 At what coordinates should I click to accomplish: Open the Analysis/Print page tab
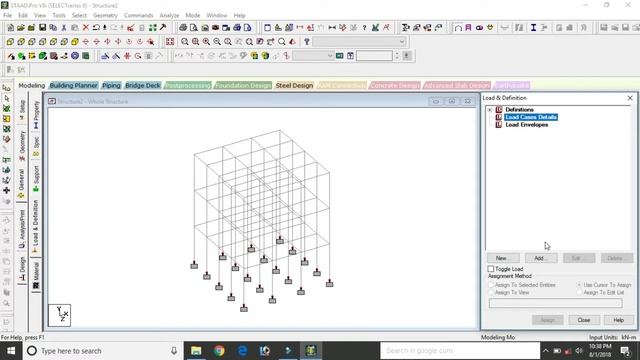coord(22,229)
